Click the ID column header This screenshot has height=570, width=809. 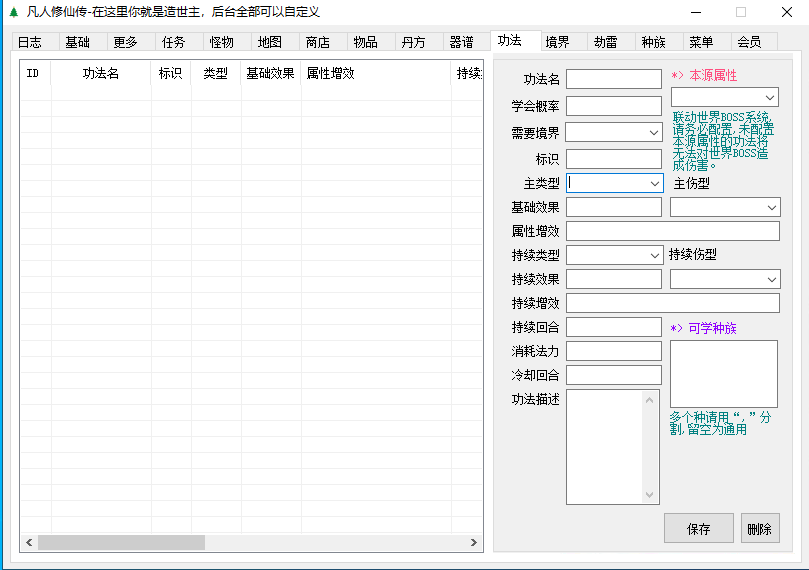pos(35,73)
